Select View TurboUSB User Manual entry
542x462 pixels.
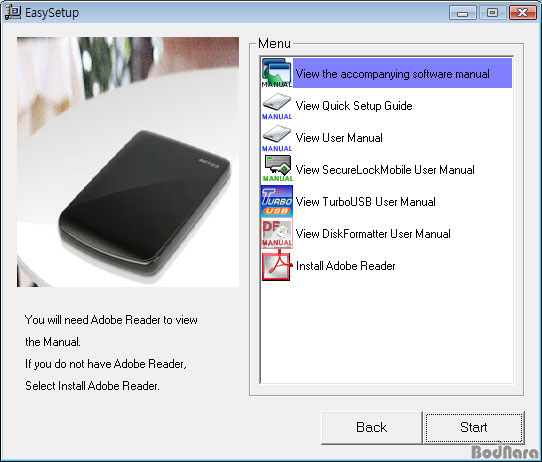pos(366,202)
